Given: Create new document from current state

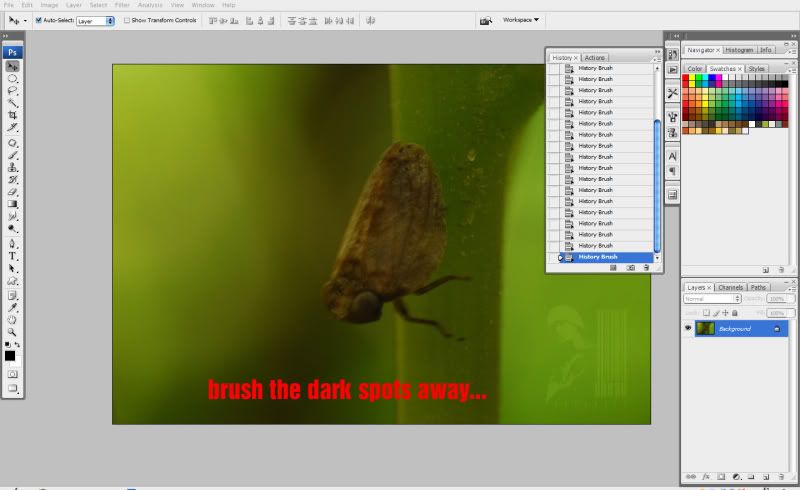Looking at the screenshot, I should pos(613,268).
